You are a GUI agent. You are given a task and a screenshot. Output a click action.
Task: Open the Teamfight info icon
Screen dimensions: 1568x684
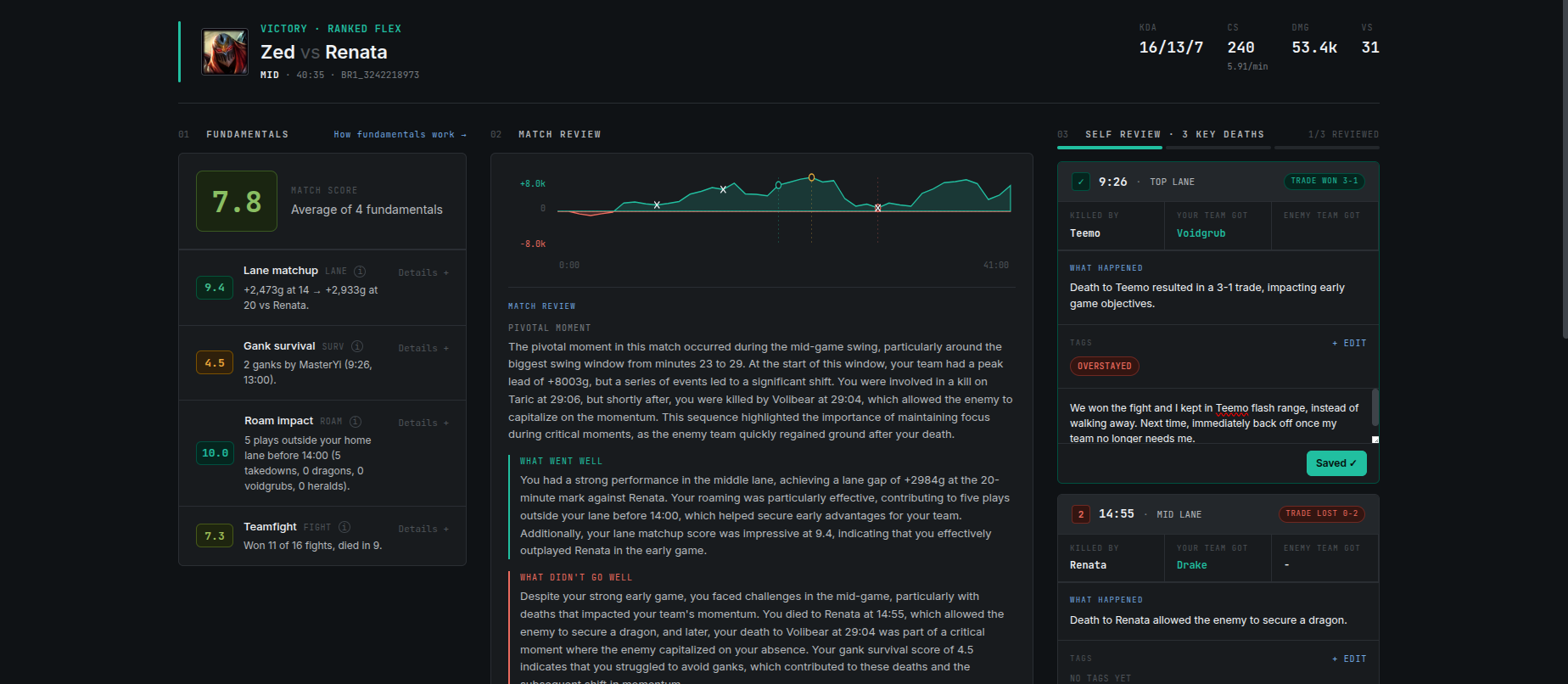coord(344,527)
